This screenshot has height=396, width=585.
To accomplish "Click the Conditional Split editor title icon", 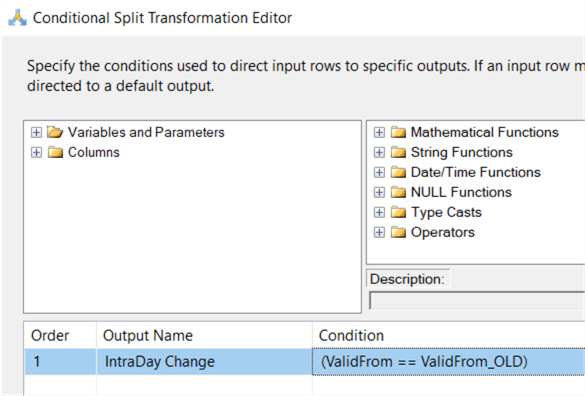I will pos(18,18).
